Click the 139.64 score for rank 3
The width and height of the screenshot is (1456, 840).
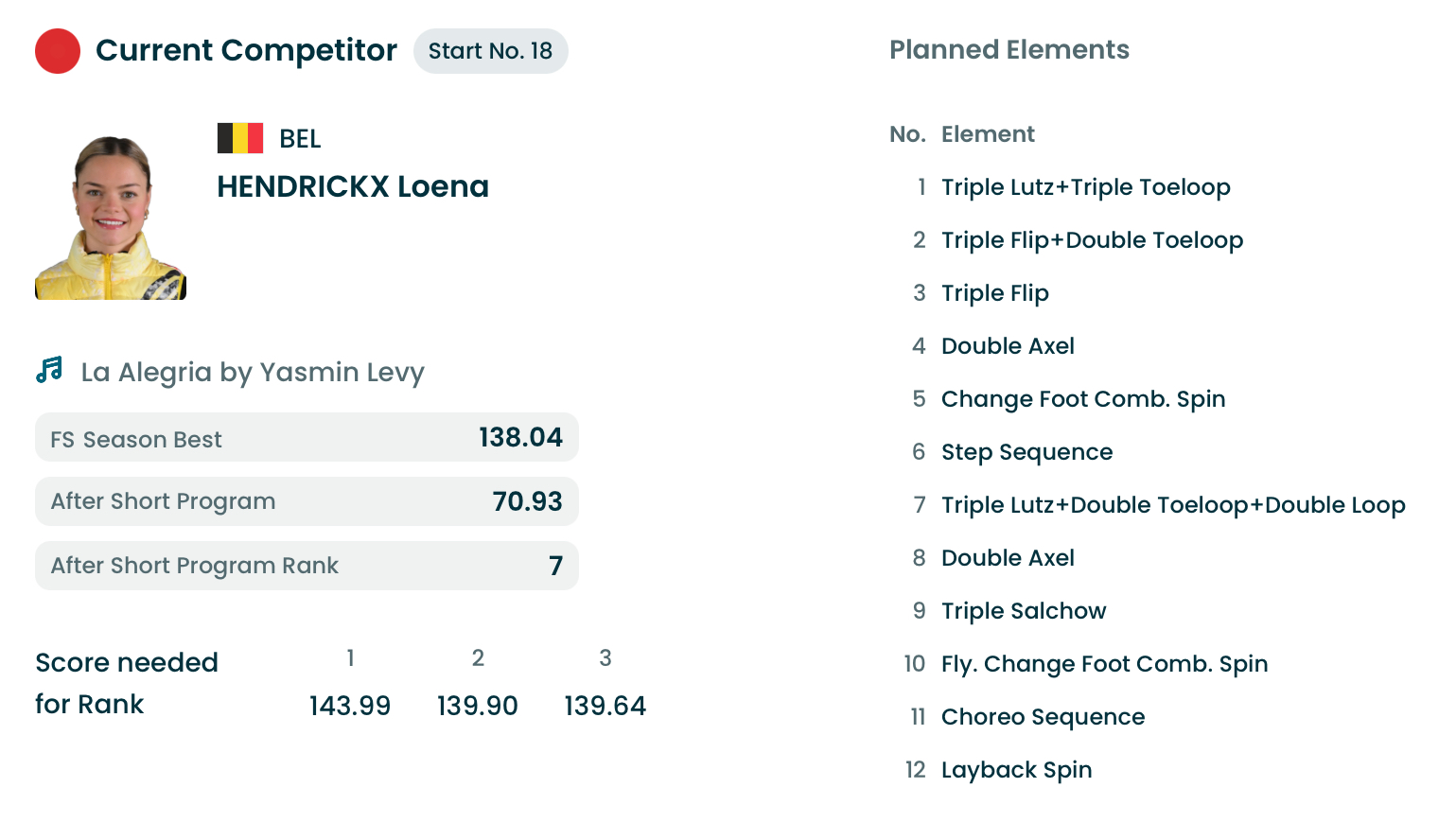tap(605, 706)
